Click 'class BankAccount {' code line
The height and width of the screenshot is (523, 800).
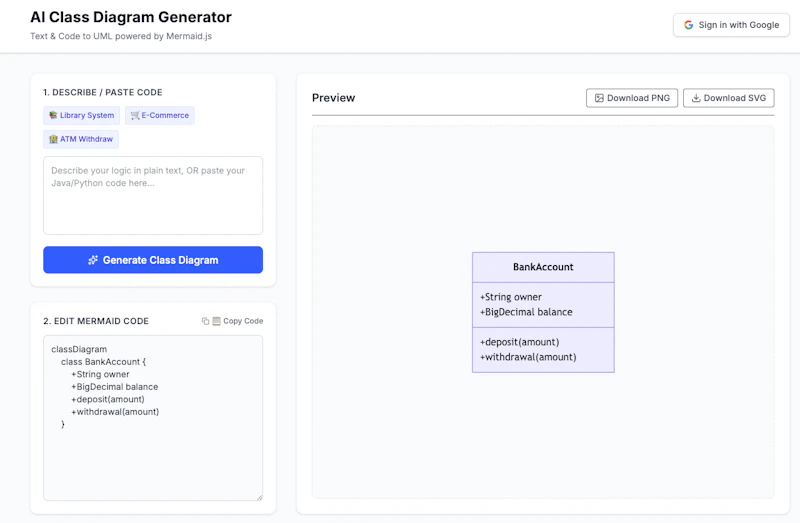point(103,362)
